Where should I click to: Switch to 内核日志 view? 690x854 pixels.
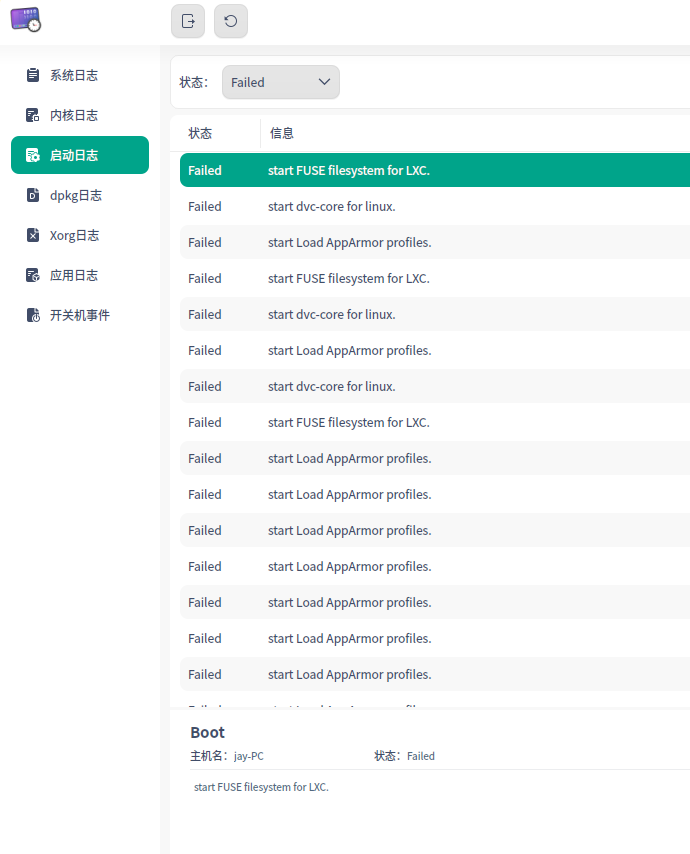tap(80, 115)
